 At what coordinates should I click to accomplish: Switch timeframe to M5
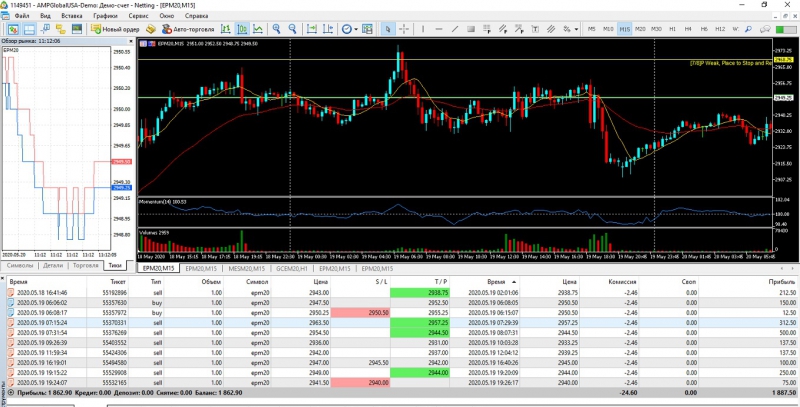point(591,29)
